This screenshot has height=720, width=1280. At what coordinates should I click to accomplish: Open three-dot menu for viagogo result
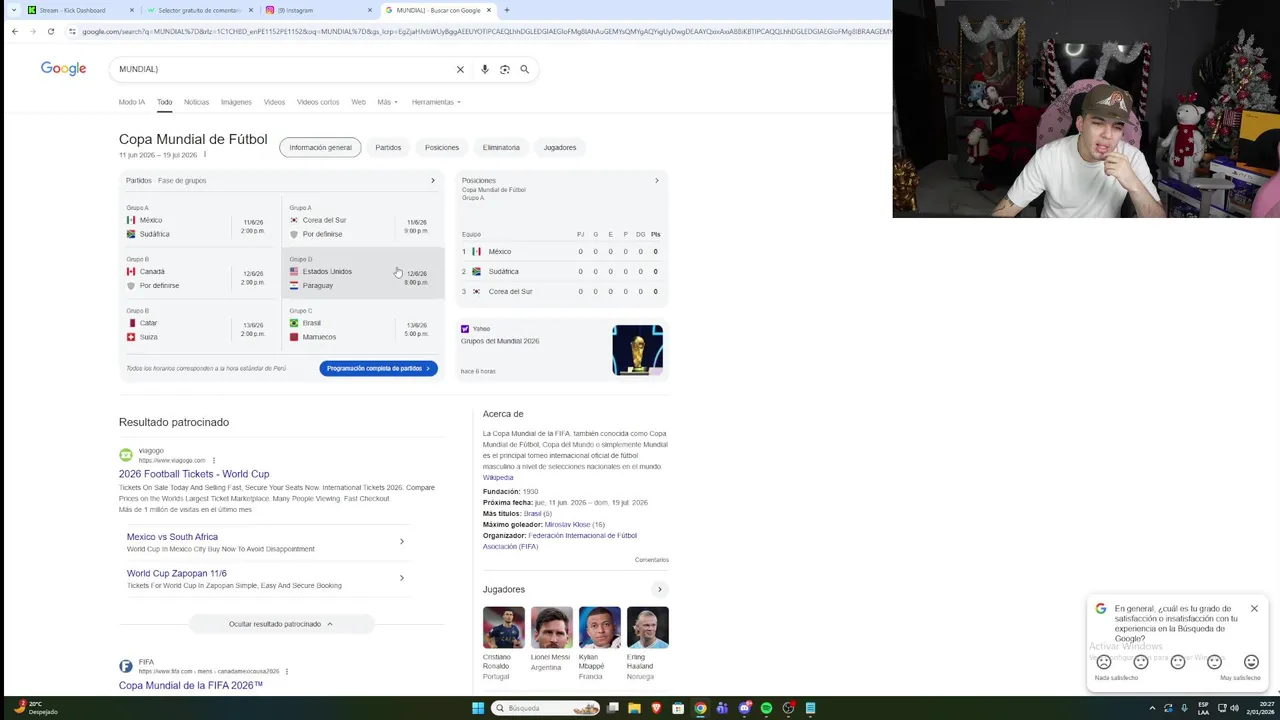click(214, 460)
